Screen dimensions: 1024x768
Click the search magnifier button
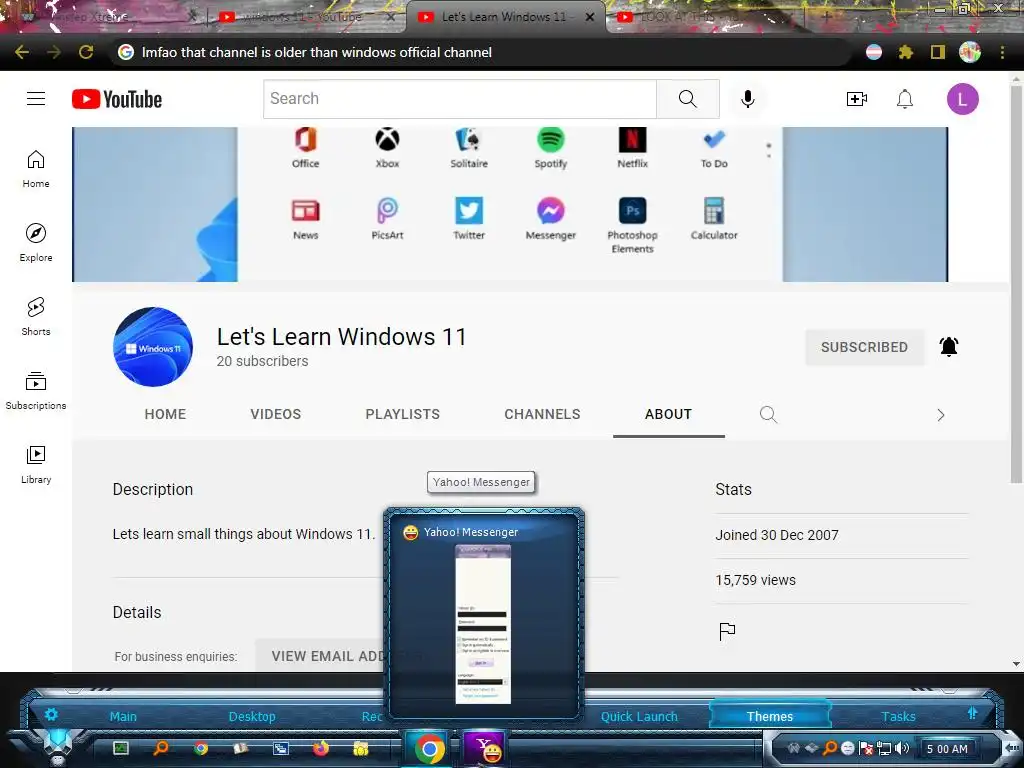pos(688,99)
